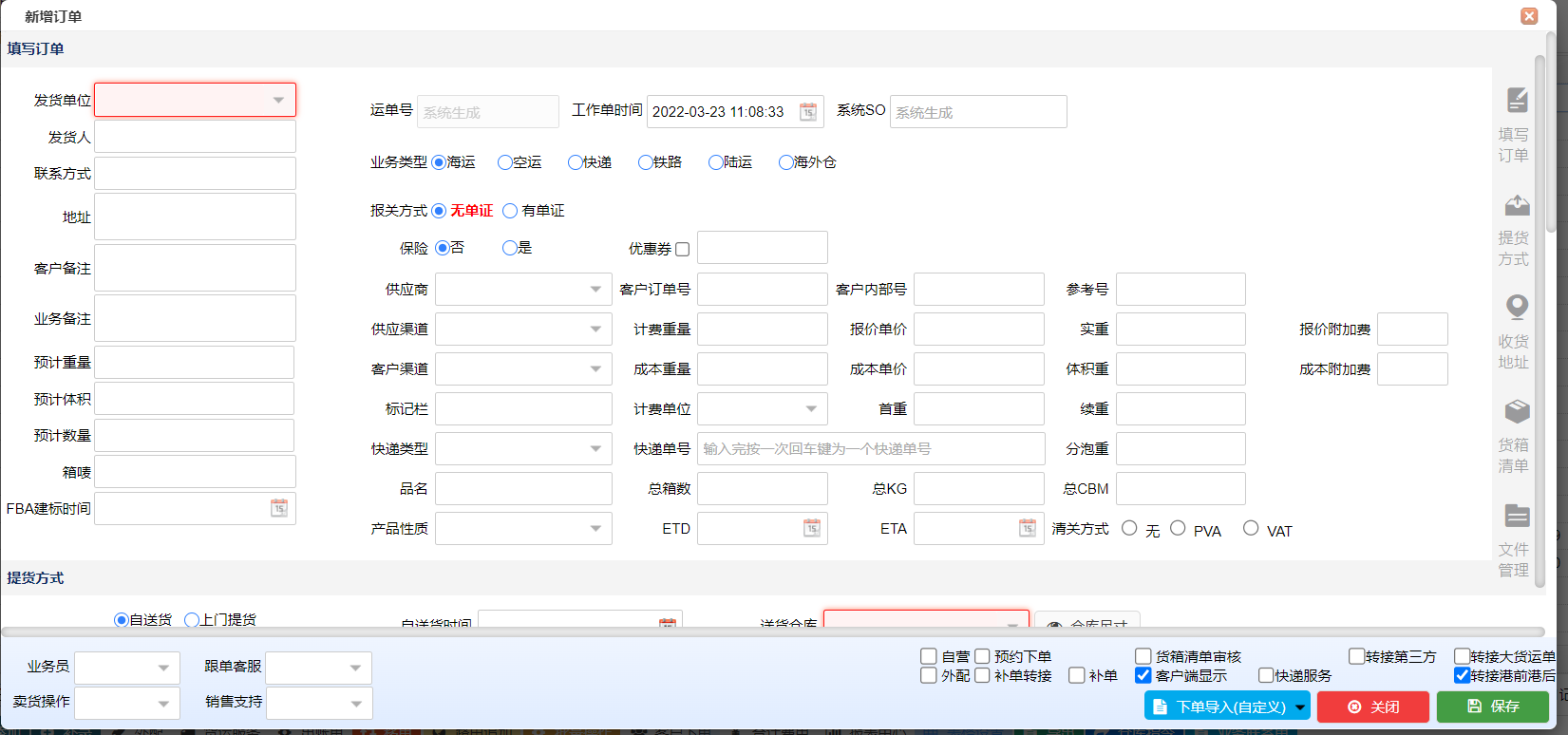Uncheck the 客户端显示 checkbox
This screenshot has height=735, width=1568.
point(1143,675)
